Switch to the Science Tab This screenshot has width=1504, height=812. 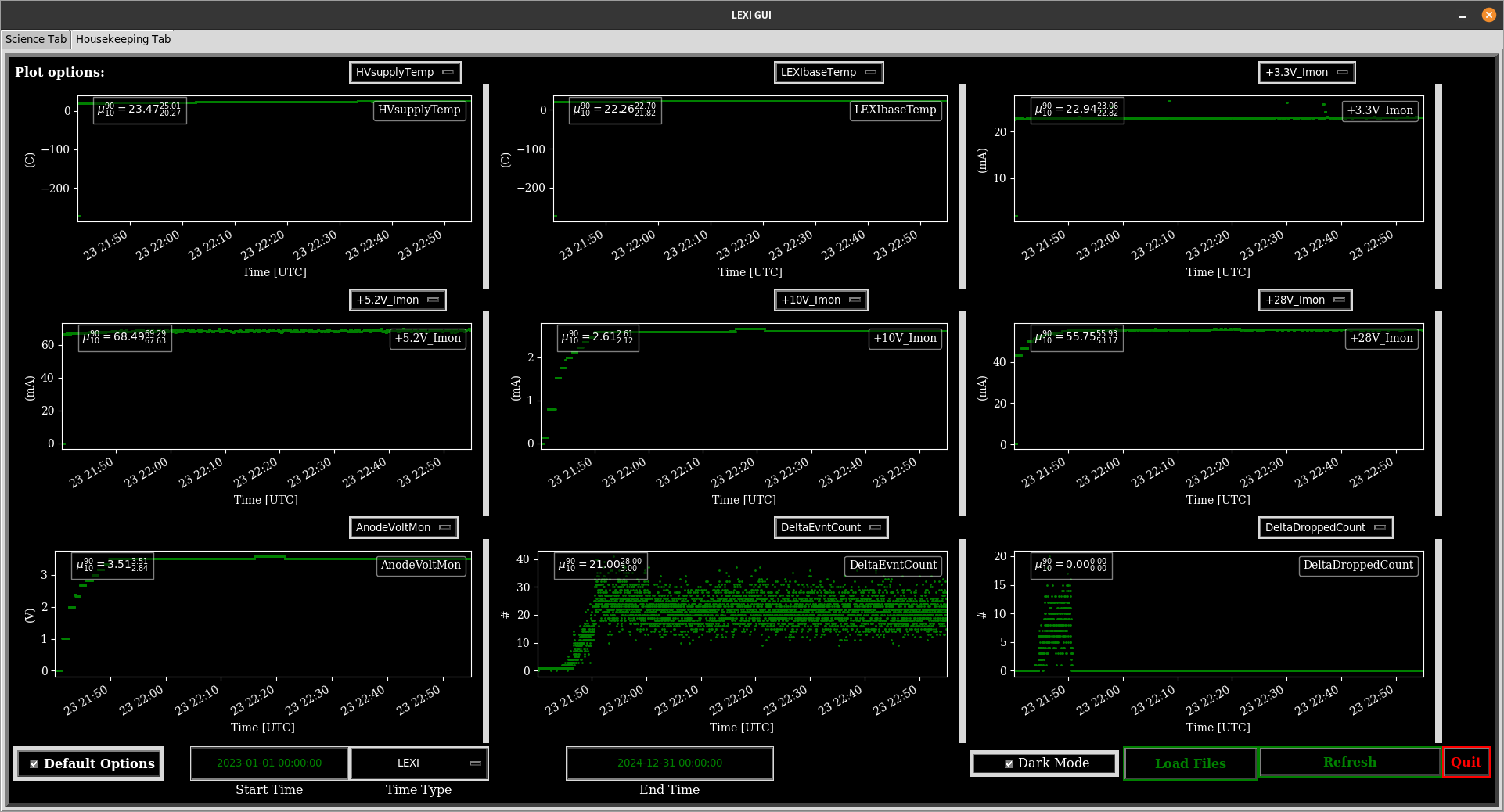tap(36, 39)
